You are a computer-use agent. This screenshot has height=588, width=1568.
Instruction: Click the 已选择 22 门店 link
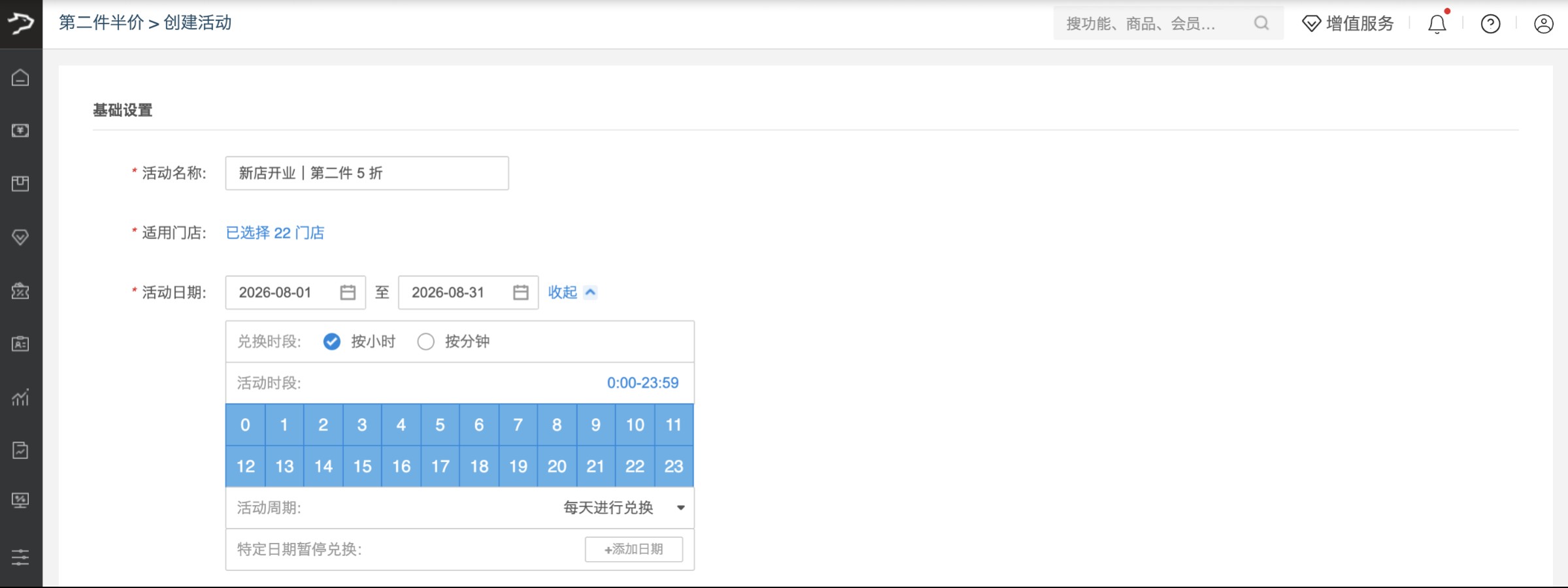pos(275,233)
